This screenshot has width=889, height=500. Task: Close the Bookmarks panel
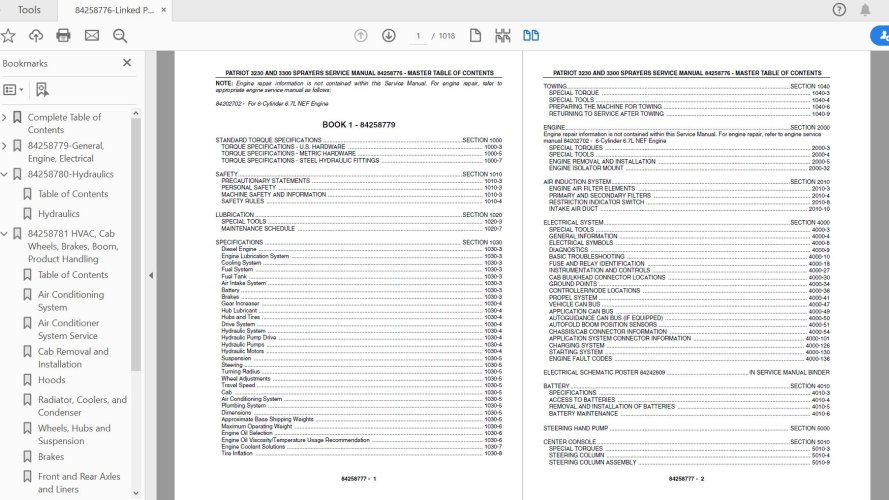click(x=127, y=63)
